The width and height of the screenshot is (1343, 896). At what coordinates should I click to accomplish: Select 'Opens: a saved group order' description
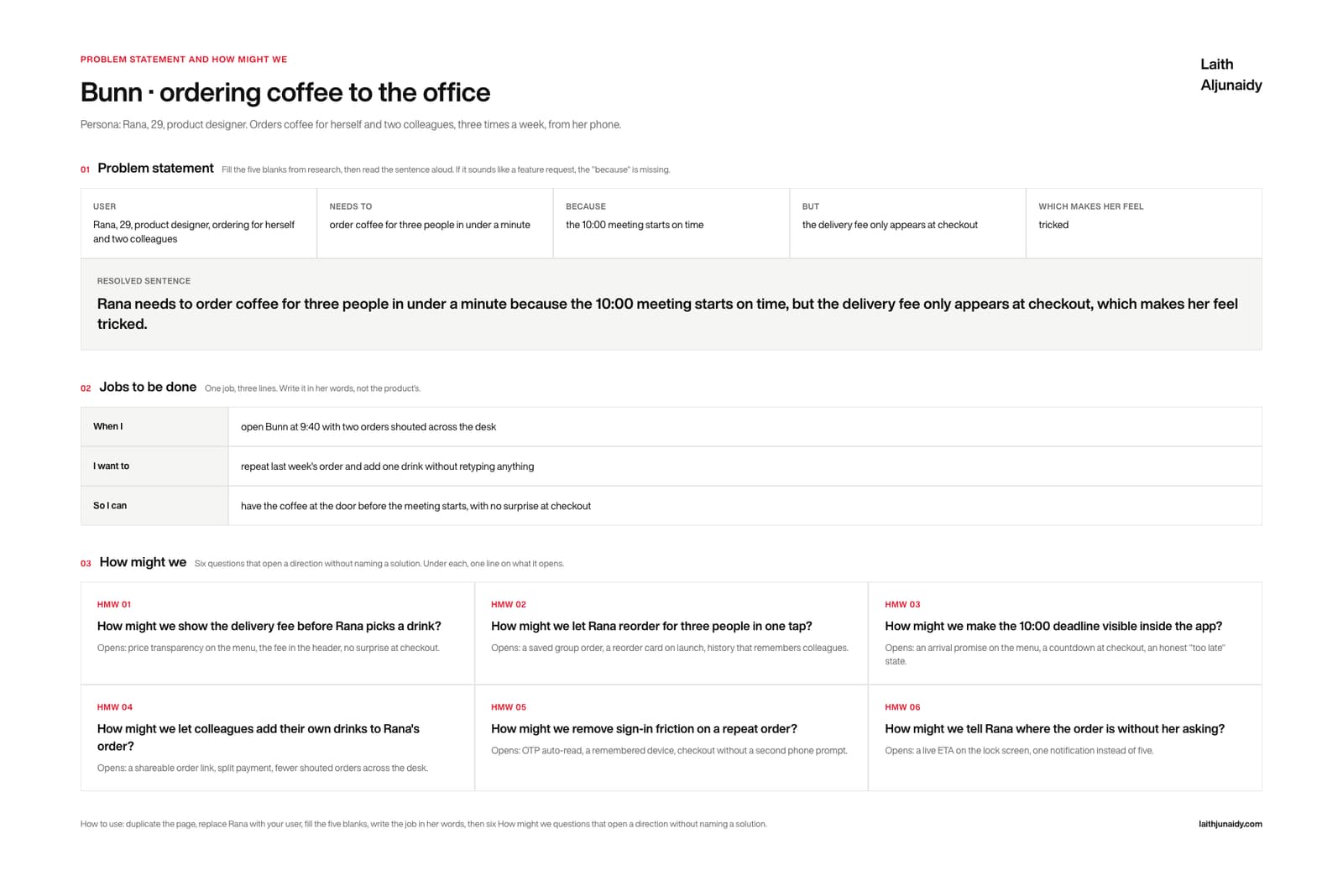(670, 648)
